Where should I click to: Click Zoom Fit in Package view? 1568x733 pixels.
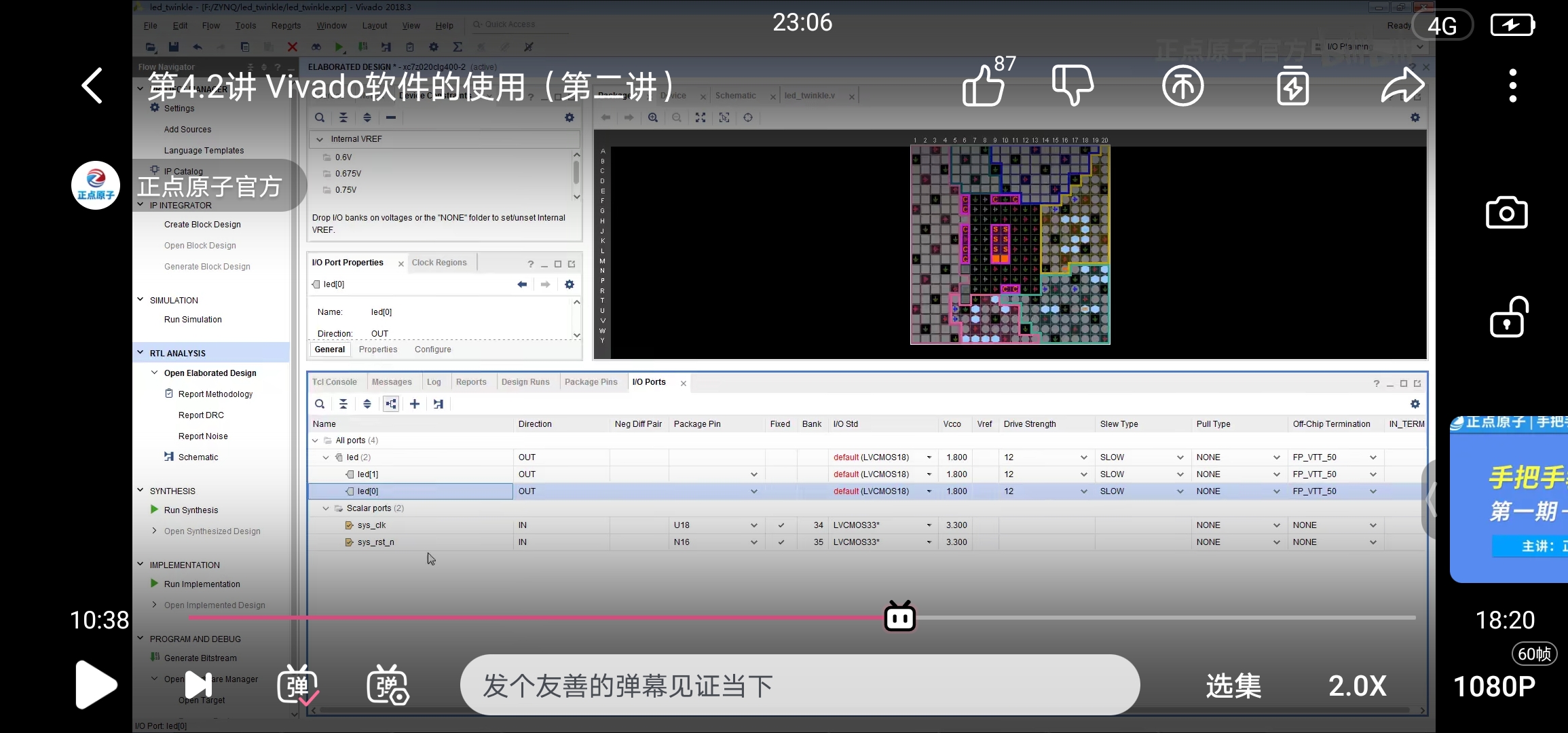(701, 117)
